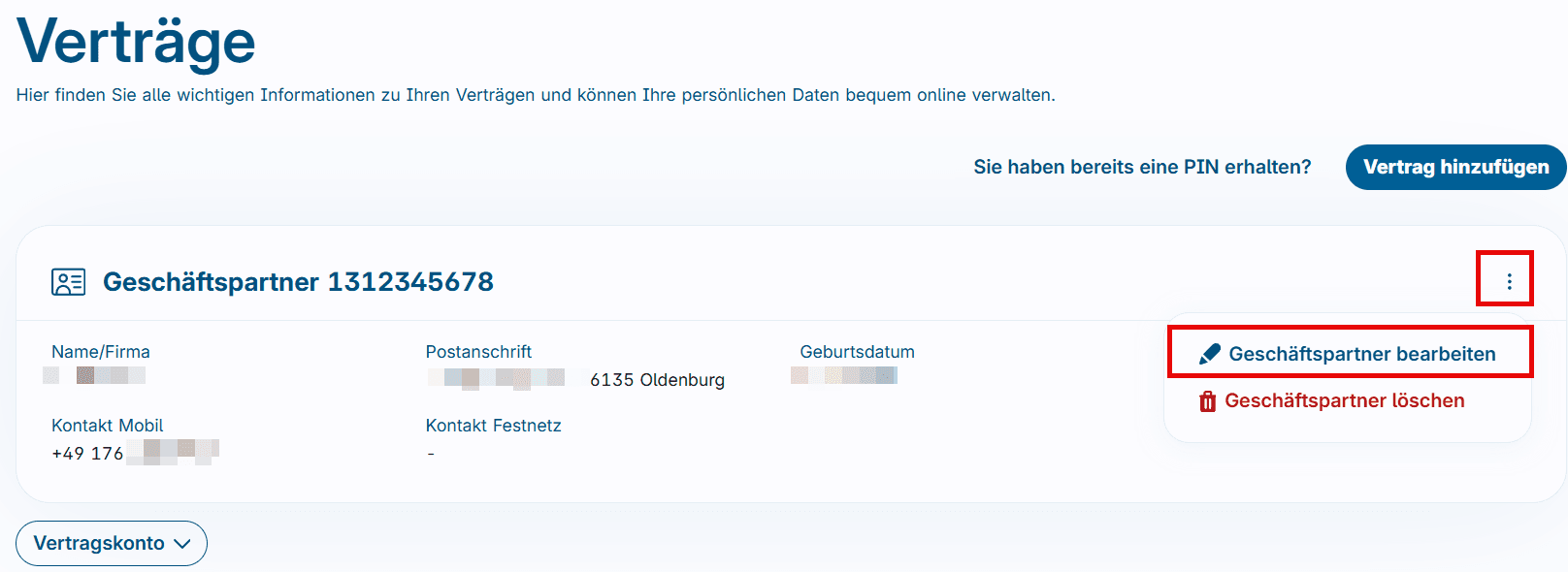This screenshot has height=572, width=1568.
Task: Select Geschäftspartner bearbeiten menu entry
Action: (x=1349, y=353)
